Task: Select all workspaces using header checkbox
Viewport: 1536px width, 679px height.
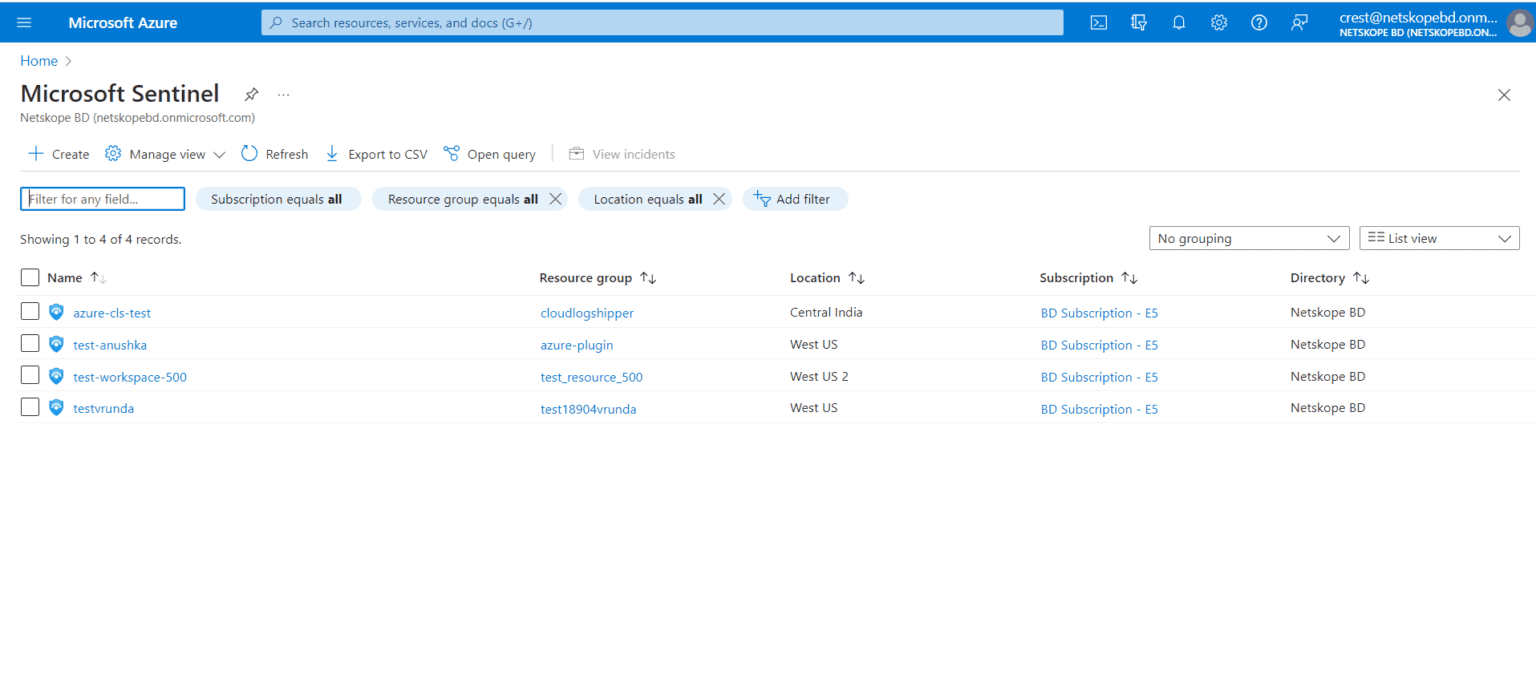Action: [29, 277]
